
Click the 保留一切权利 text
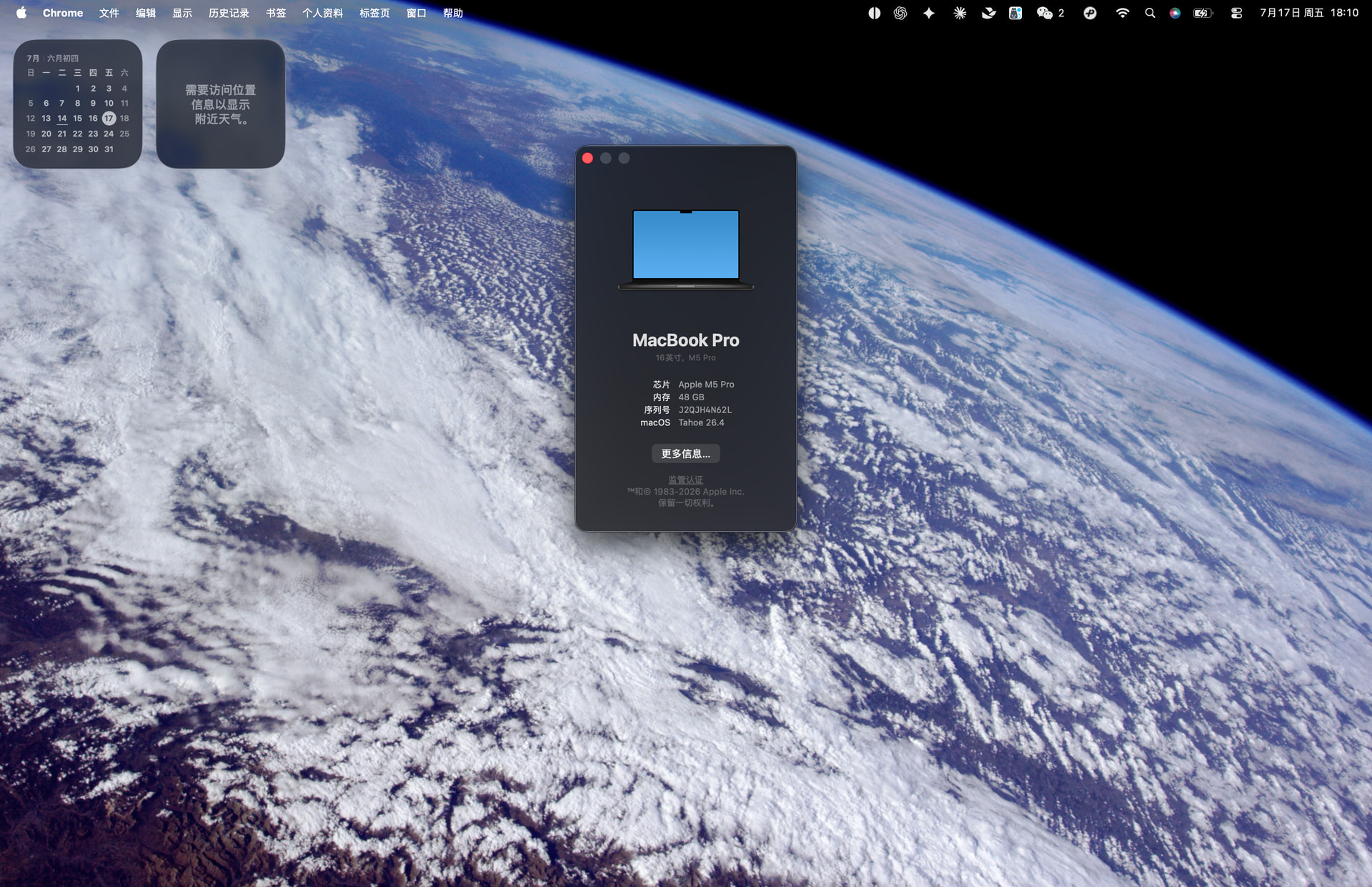(x=686, y=502)
